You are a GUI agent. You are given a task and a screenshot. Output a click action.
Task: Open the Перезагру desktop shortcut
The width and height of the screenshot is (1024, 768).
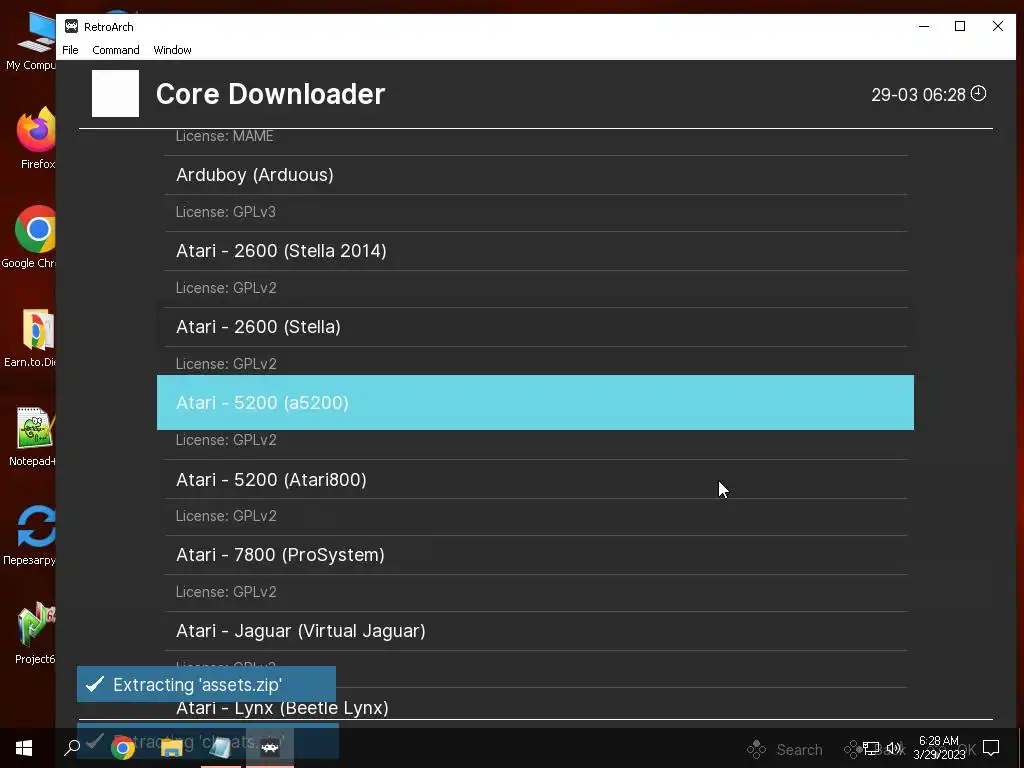31,536
